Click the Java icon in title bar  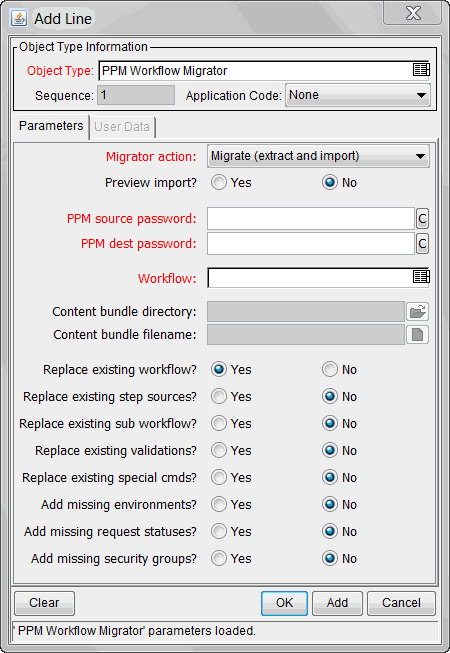click(x=19, y=18)
